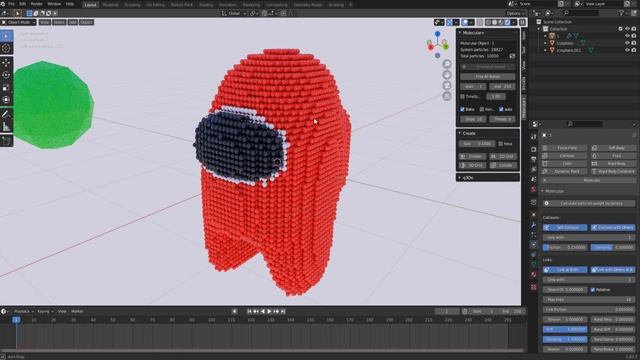This screenshot has width=640, height=360.
Task: Click the current frame marker on timeline
Action: 16,320
